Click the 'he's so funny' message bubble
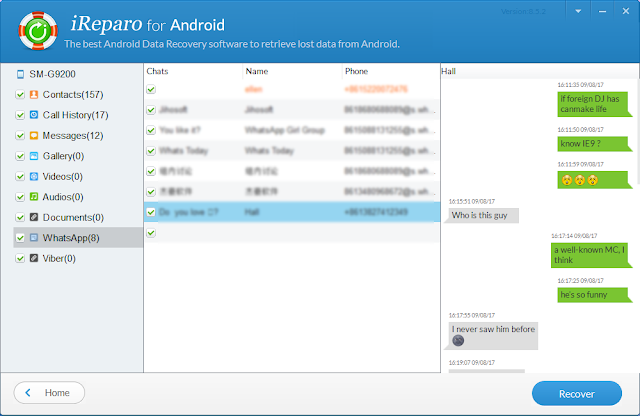Image resolution: width=640 pixels, height=416 pixels. 594,295
